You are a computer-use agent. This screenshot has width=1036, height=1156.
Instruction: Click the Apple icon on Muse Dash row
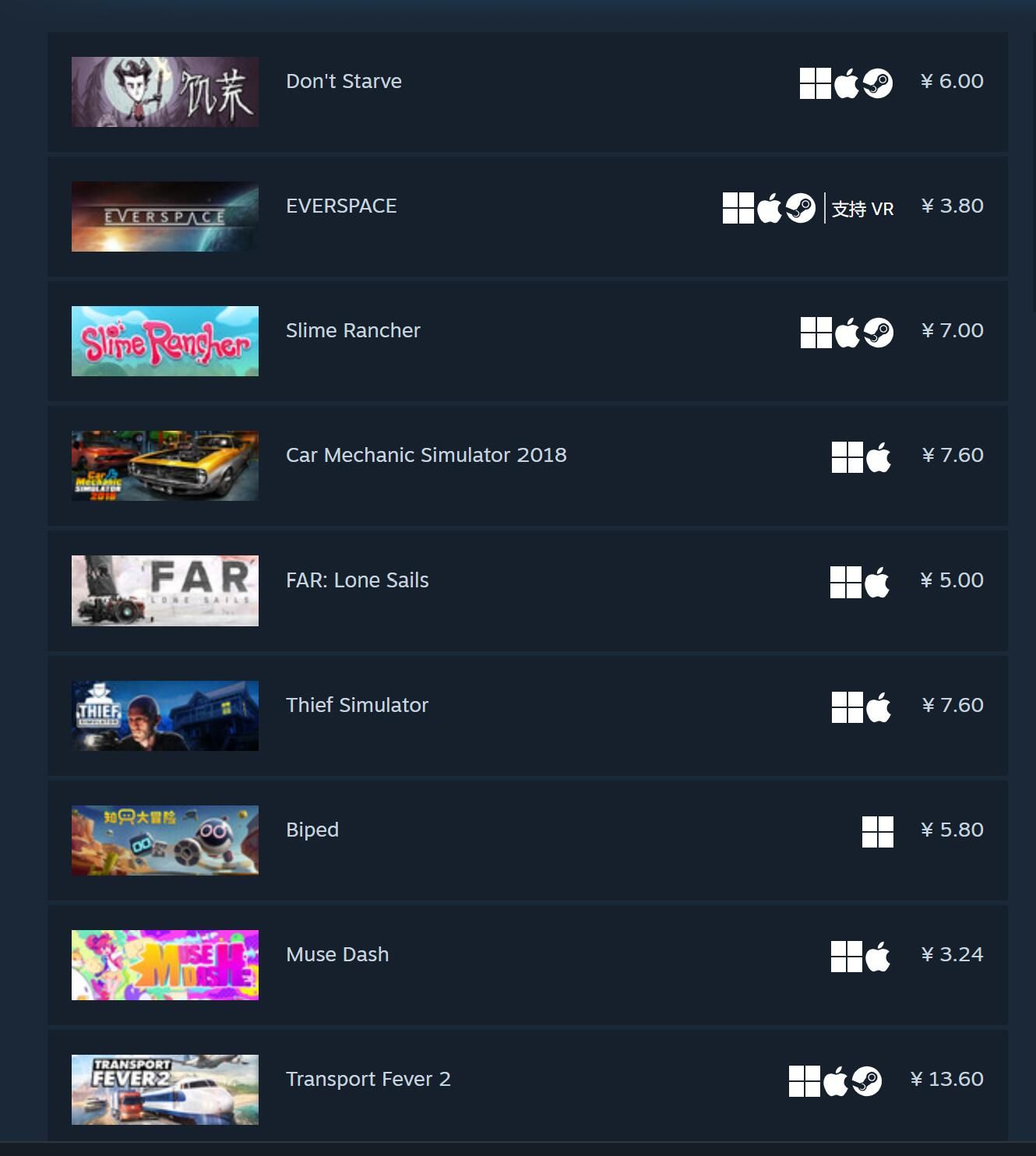[877, 957]
